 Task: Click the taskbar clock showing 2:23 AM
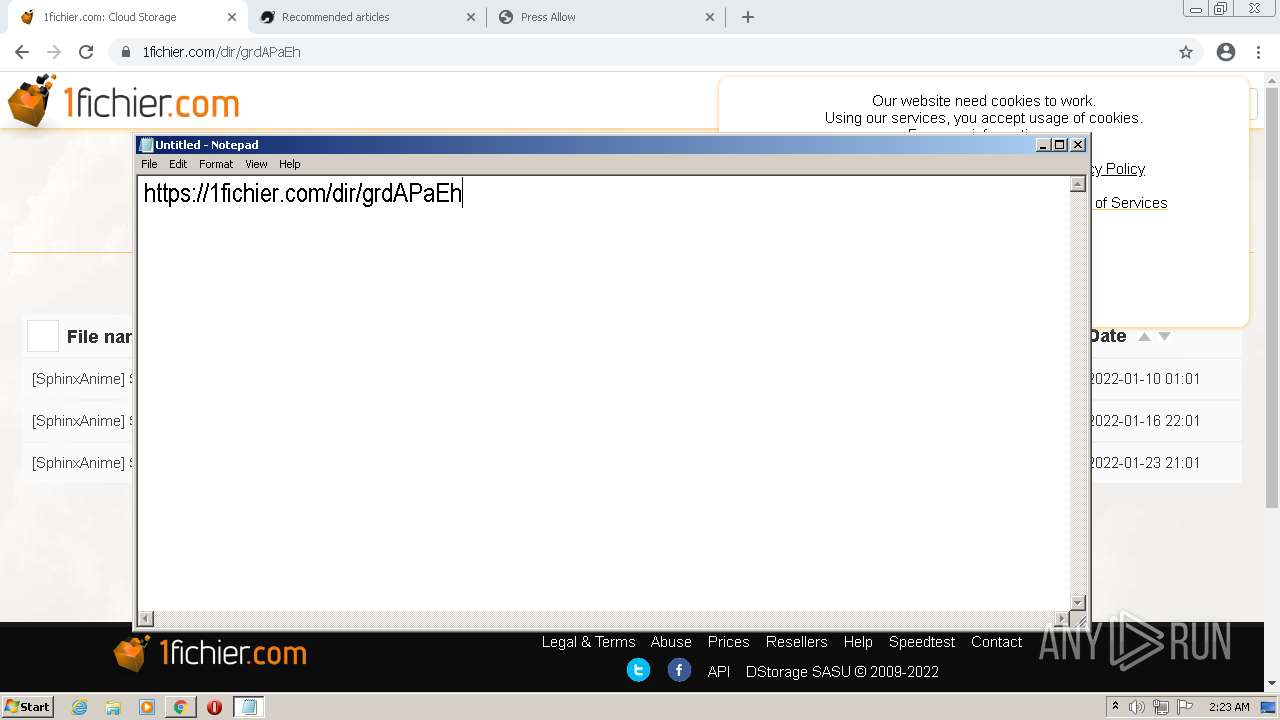1229,707
